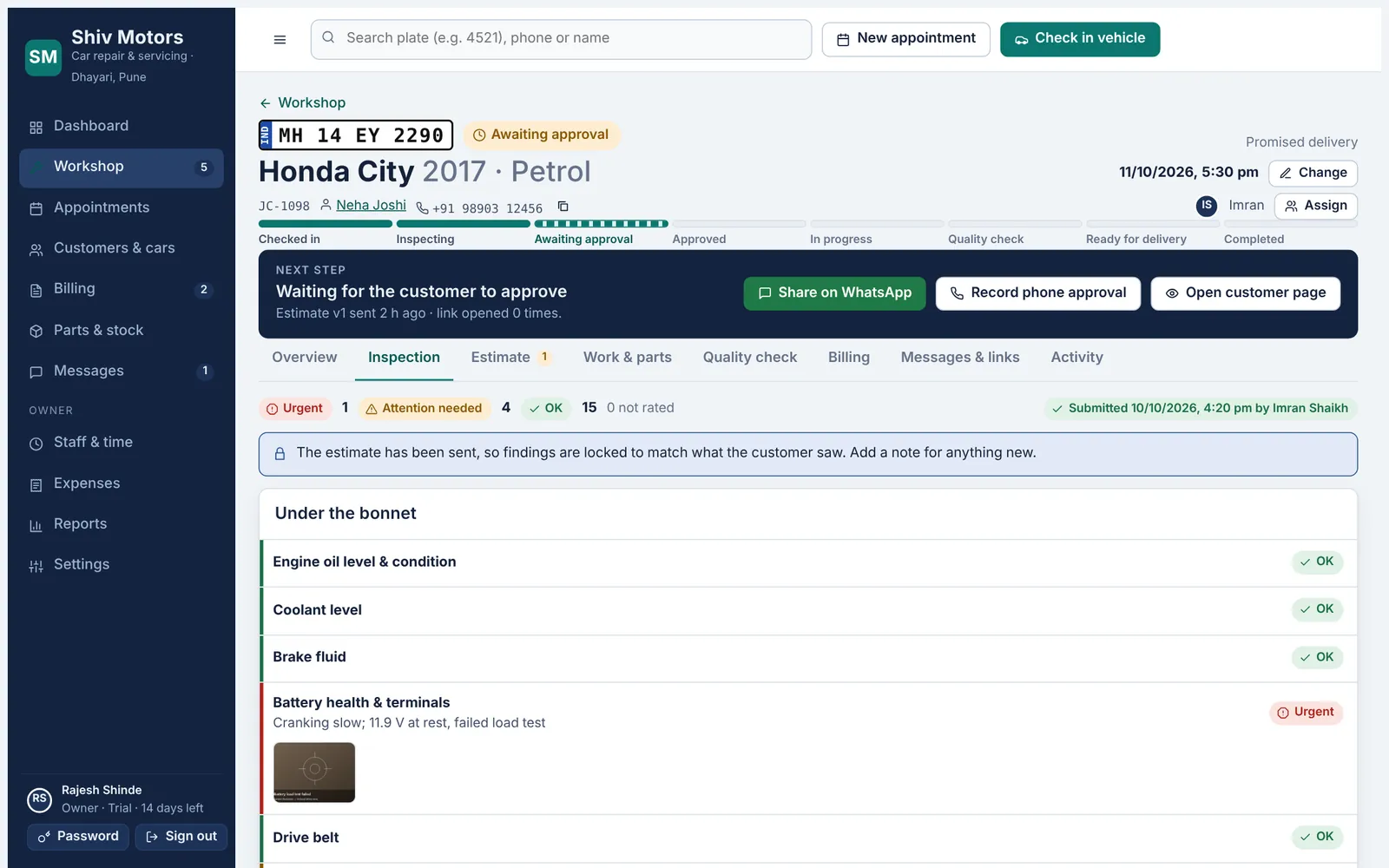Switch to the job card Billing tab

849,358
